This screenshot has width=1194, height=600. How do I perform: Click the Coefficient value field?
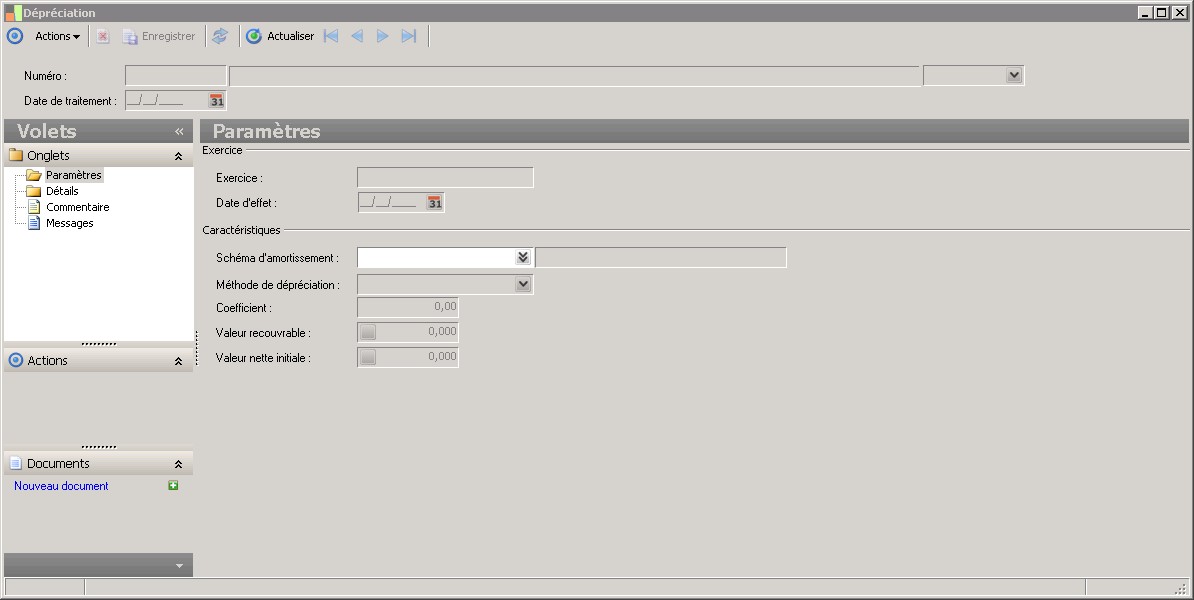pyautogui.click(x=408, y=307)
